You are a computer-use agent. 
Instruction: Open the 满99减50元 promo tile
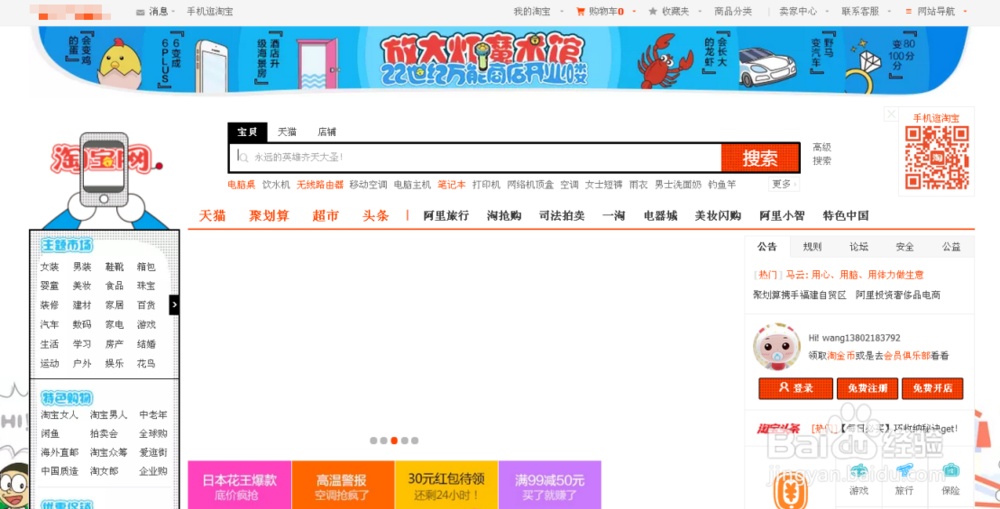pyautogui.click(x=550, y=485)
